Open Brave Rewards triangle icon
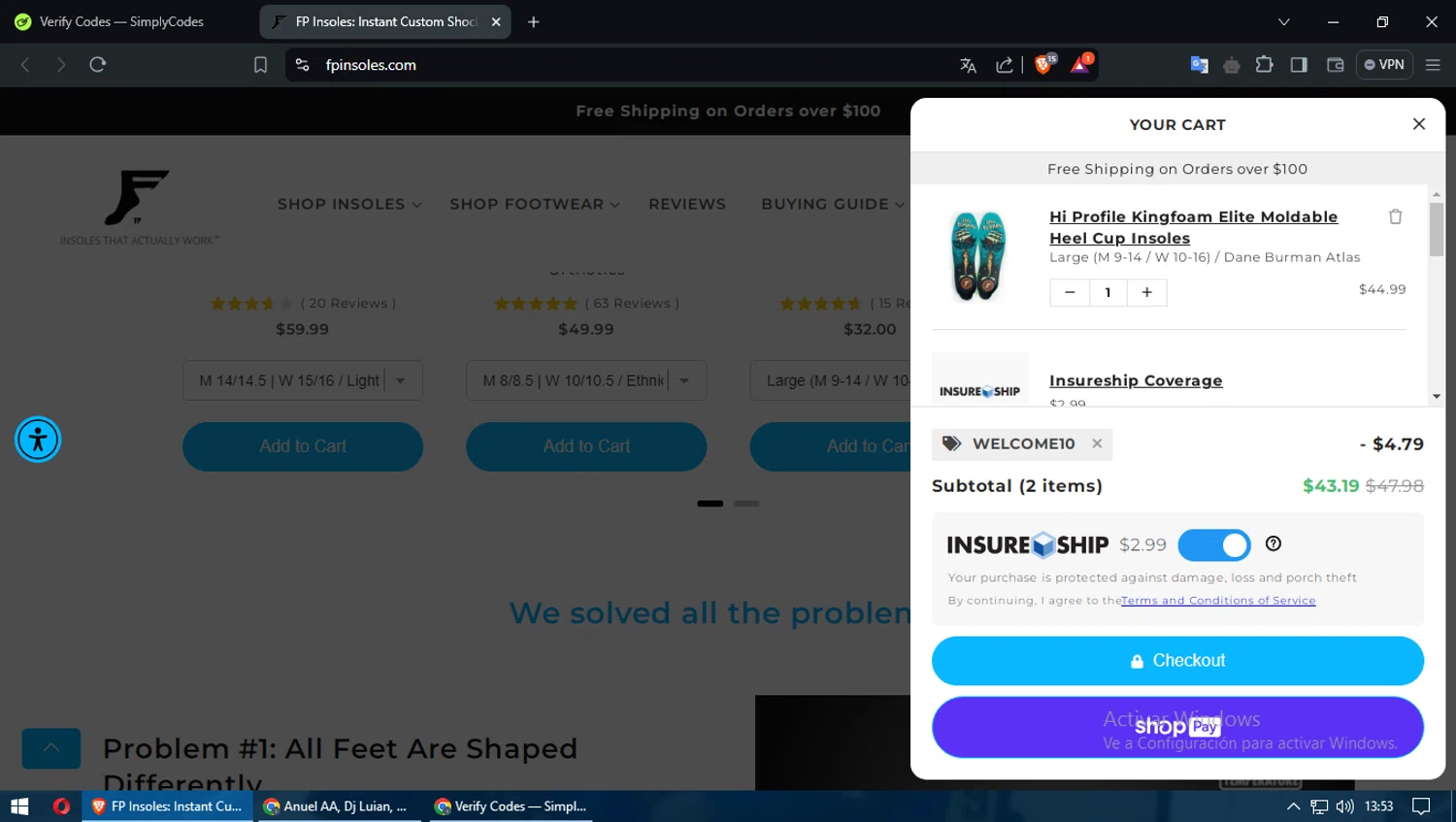 click(1080, 64)
